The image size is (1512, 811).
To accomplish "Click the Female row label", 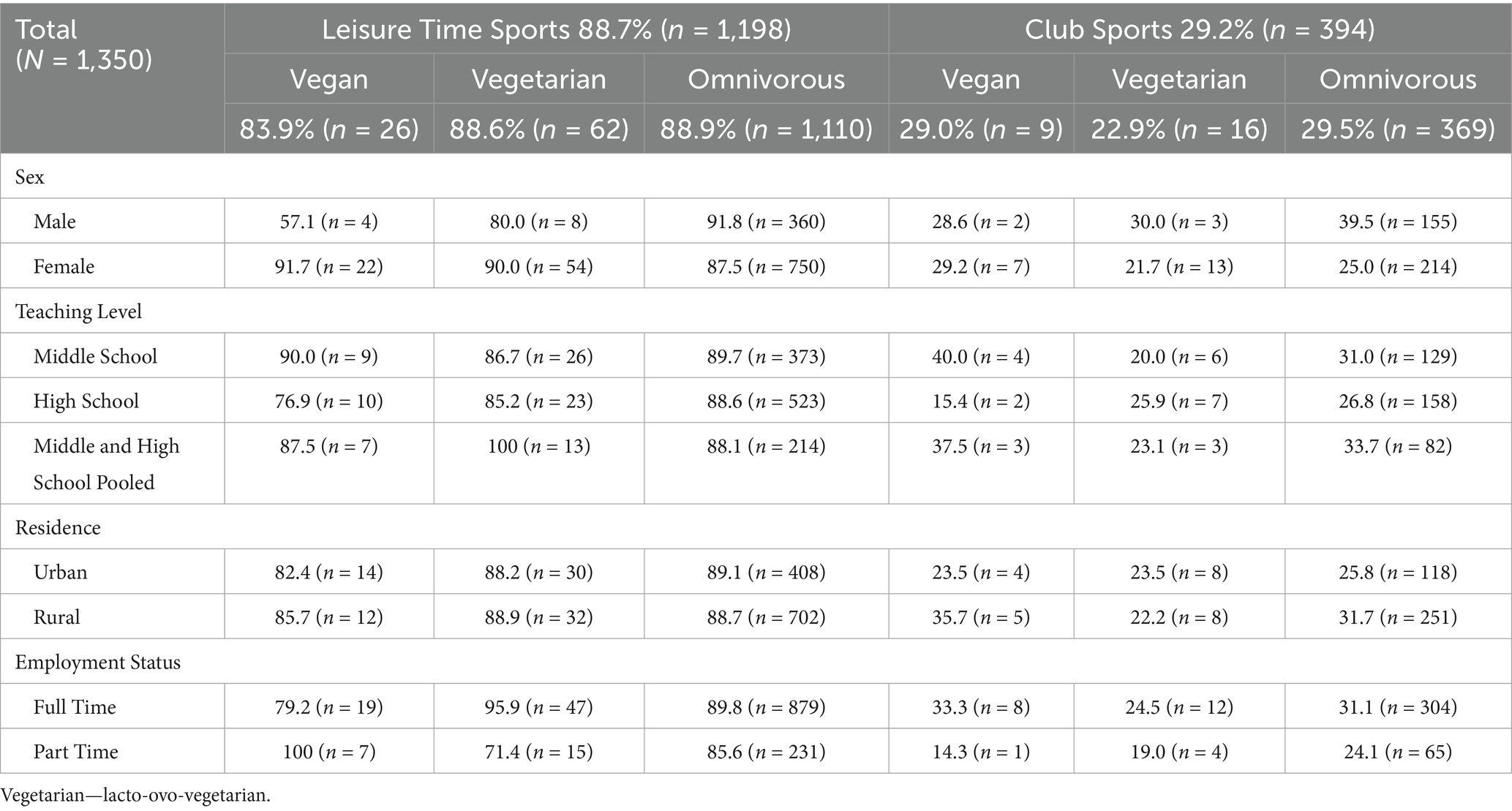I will pos(64,266).
